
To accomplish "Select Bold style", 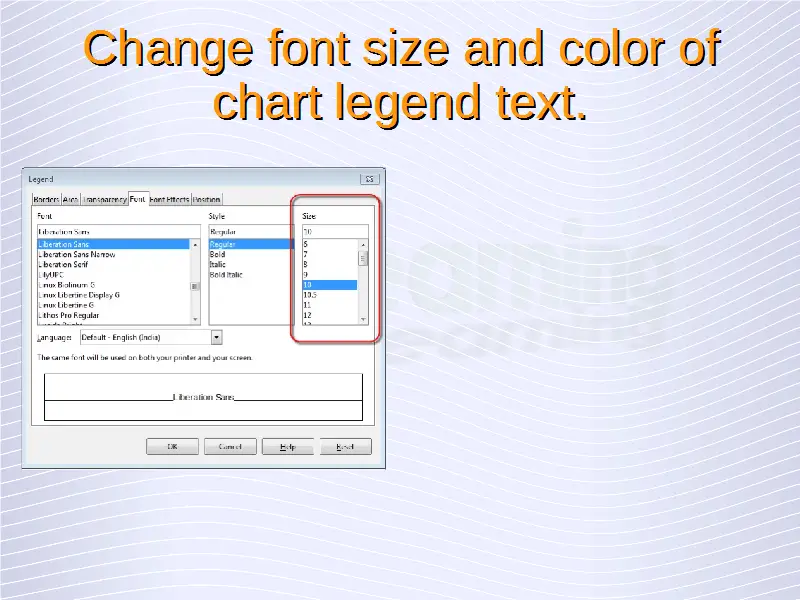I will click(x=218, y=255).
